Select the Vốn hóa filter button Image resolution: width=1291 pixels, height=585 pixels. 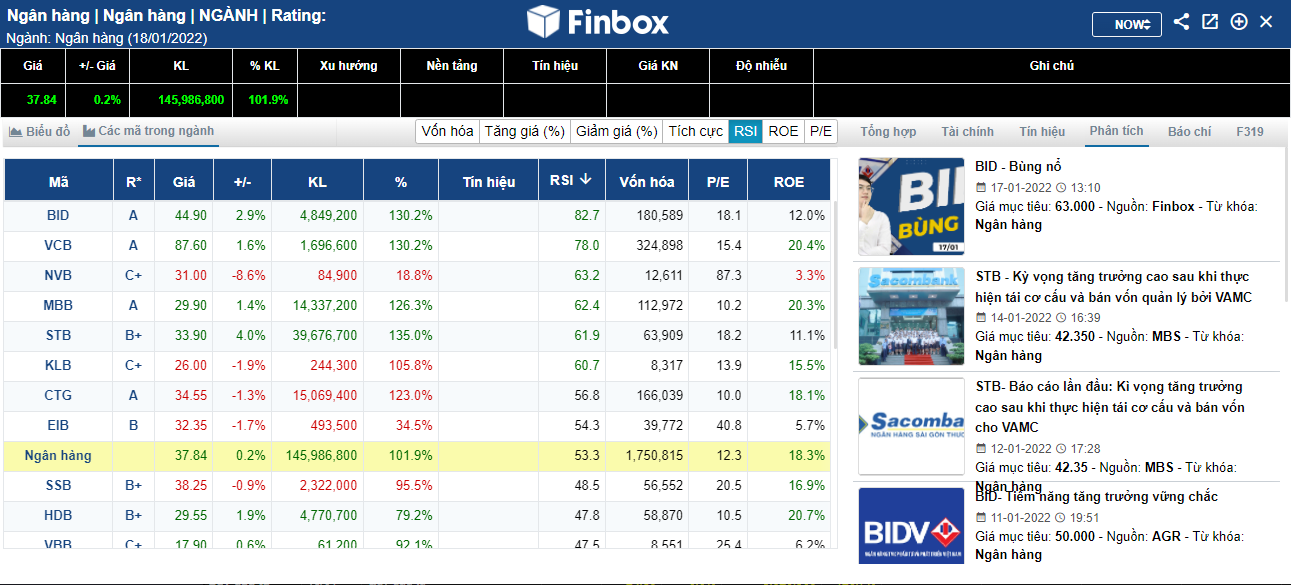point(447,131)
